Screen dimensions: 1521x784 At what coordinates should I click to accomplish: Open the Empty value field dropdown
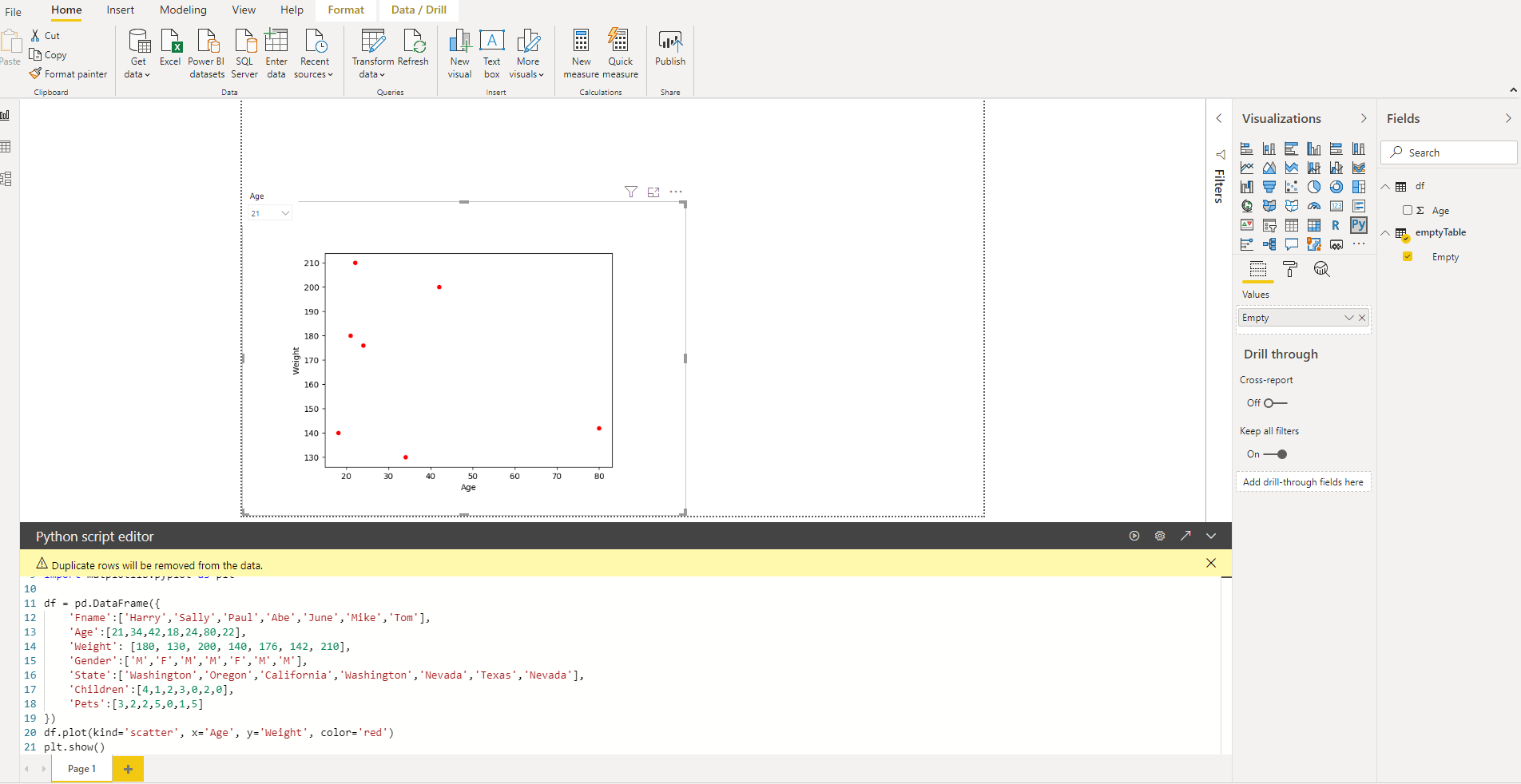(x=1348, y=318)
